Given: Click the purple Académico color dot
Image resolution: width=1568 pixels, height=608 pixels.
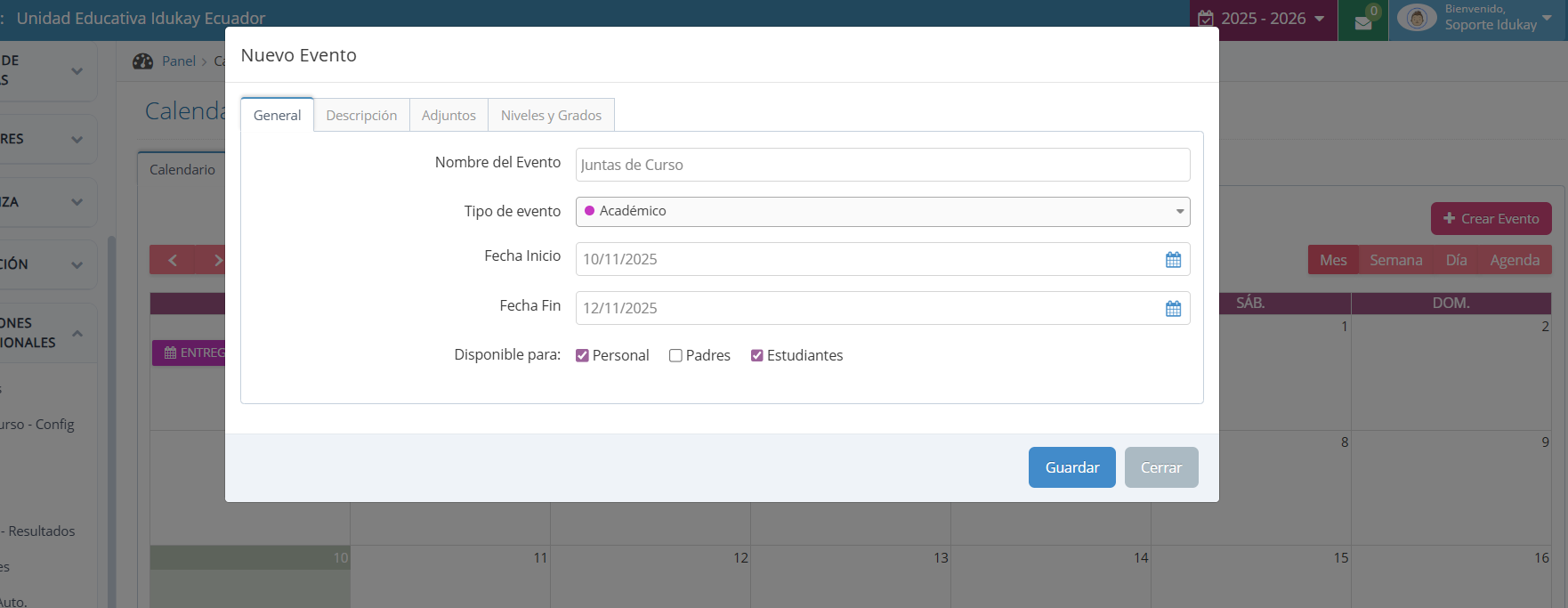Looking at the screenshot, I should point(589,211).
